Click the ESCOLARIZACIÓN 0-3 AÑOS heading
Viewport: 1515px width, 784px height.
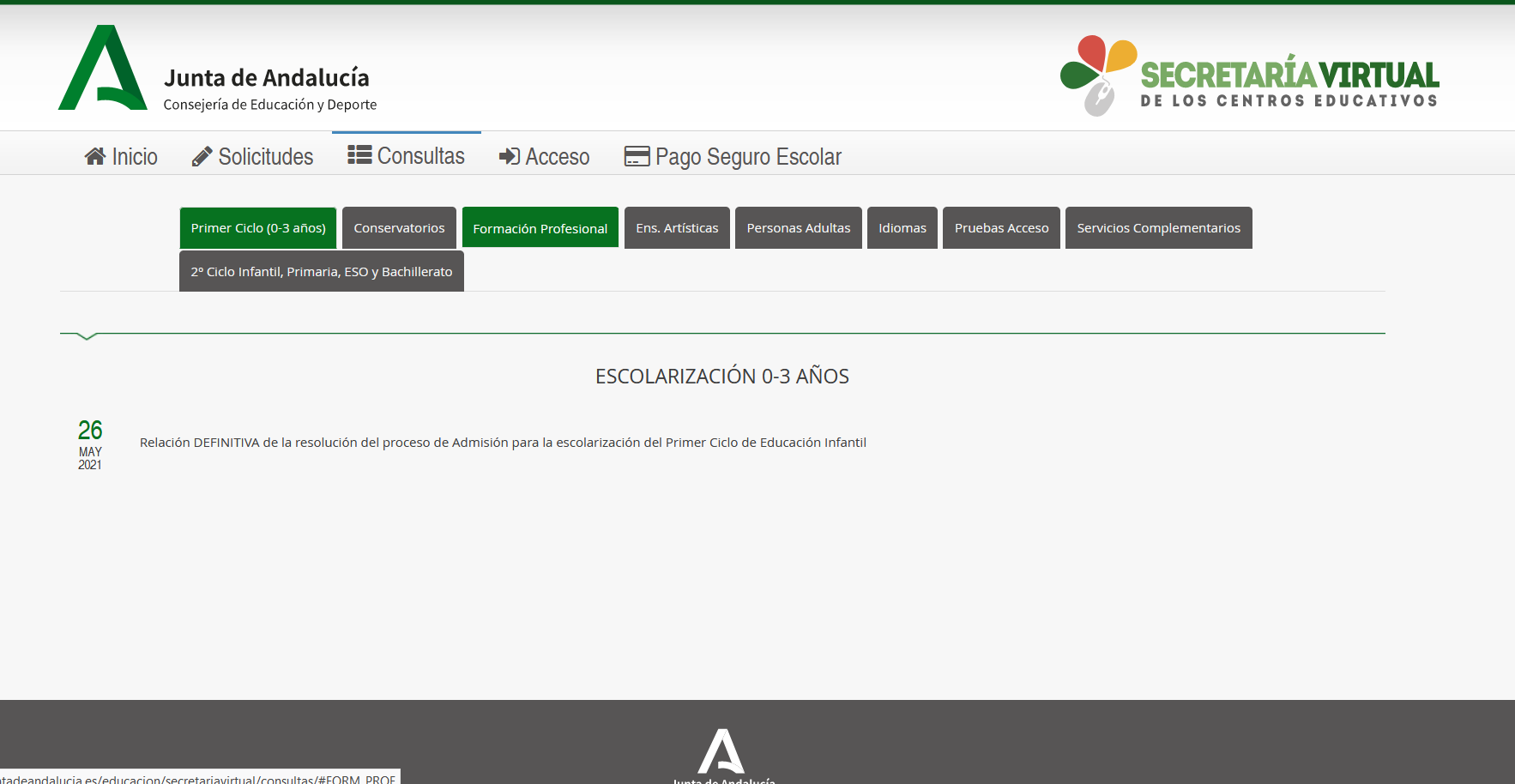click(x=722, y=376)
